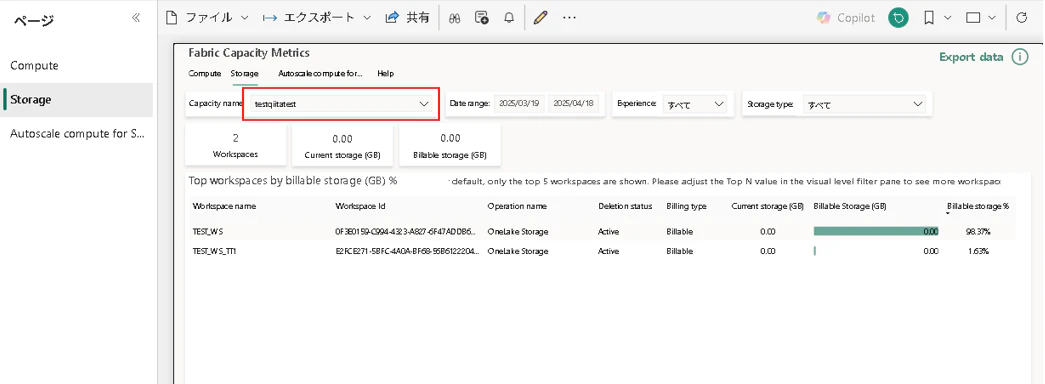
Task: Sort by Current storage (GB) column header
Action: point(767,206)
